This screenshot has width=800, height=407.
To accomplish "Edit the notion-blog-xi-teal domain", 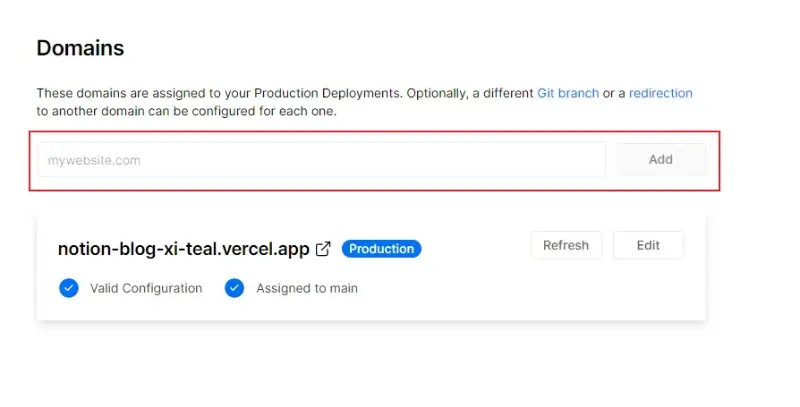I will point(648,245).
